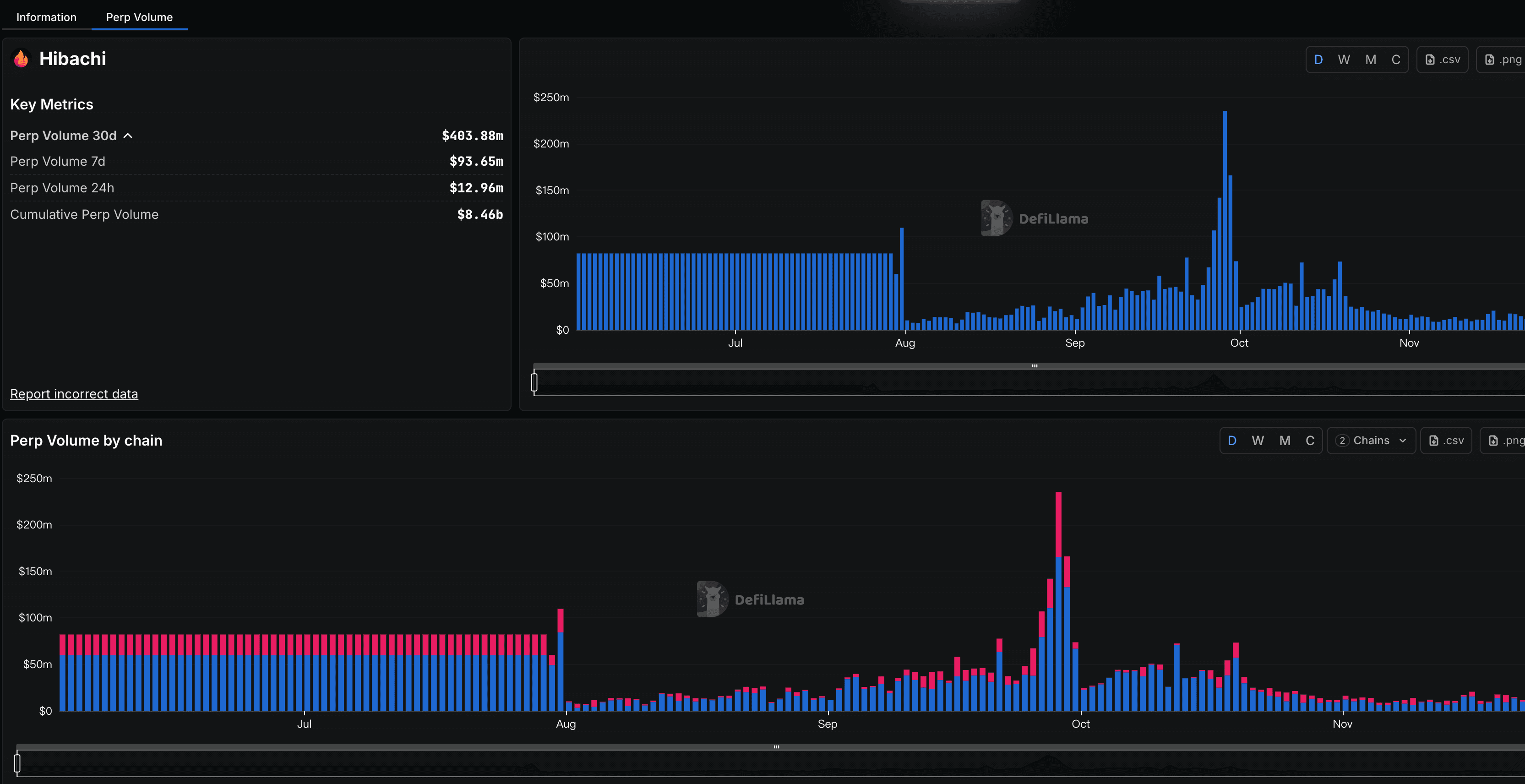Click the Hibachi flame logo icon
This screenshot has height=784, width=1525.
(x=22, y=59)
